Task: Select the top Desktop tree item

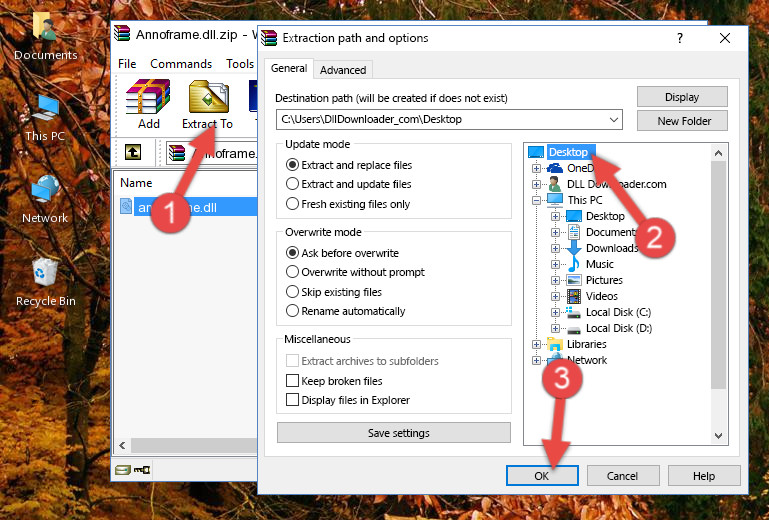Action: coord(570,152)
